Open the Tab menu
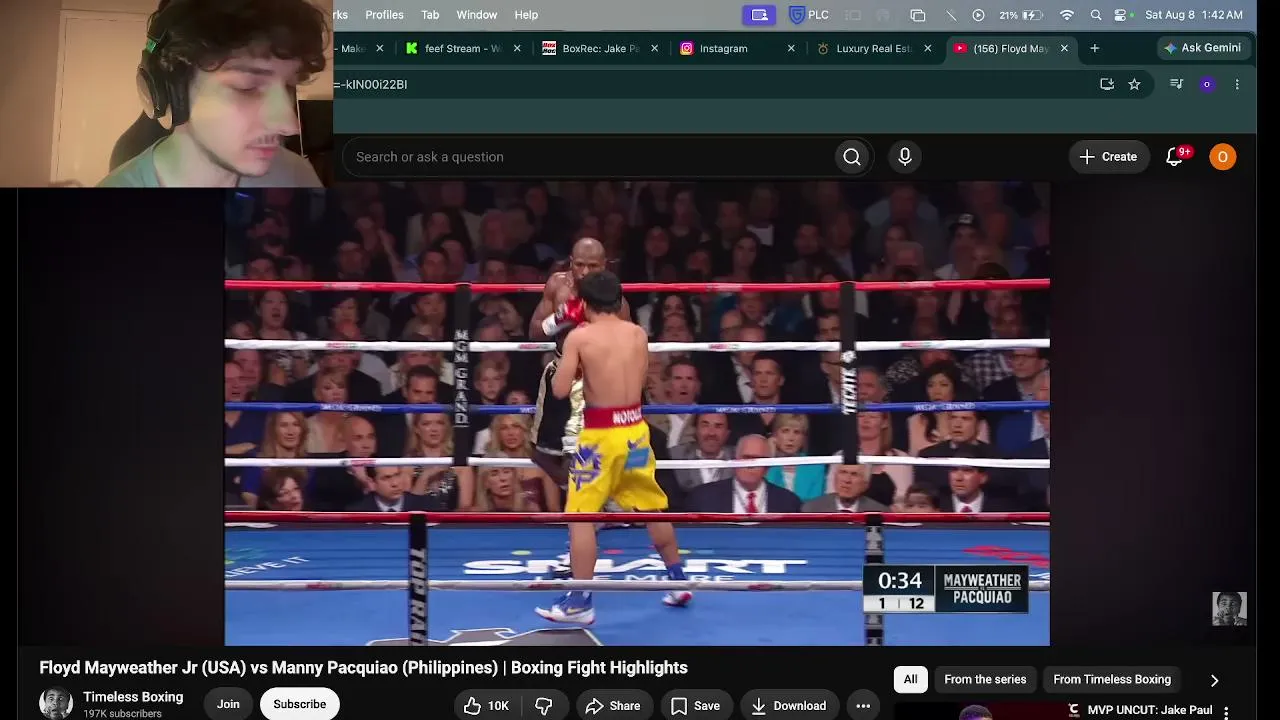Screen dimensions: 1280x720 click(x=430, y=15)
